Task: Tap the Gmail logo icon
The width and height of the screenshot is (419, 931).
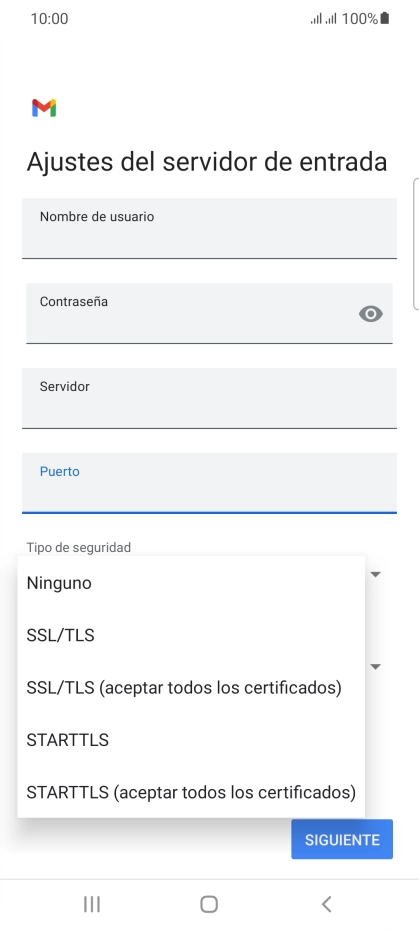Action: [x=44, y=107]
